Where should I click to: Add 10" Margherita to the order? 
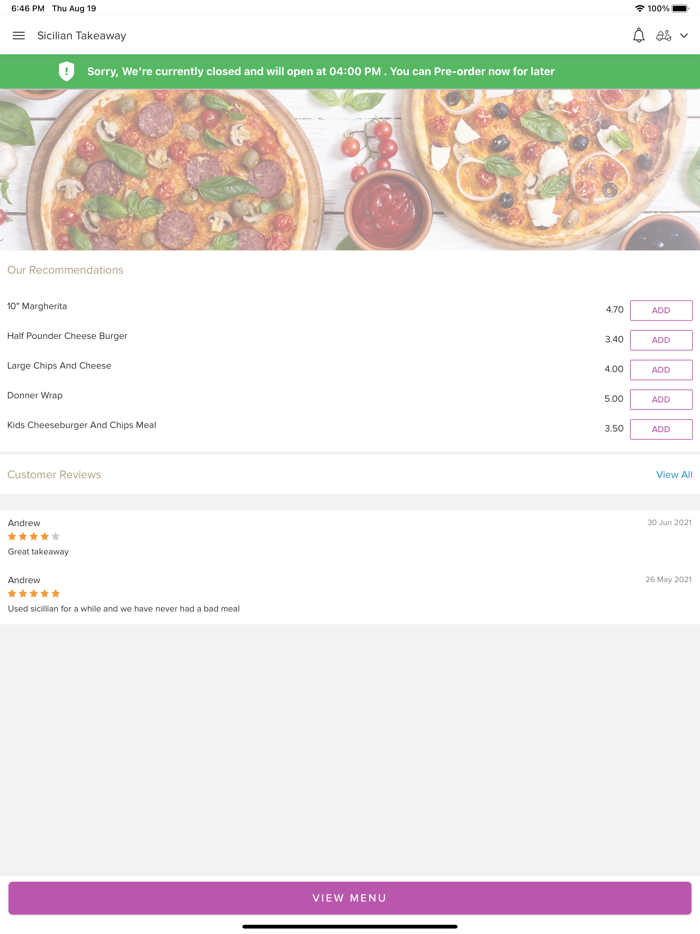tap(660, 310)
